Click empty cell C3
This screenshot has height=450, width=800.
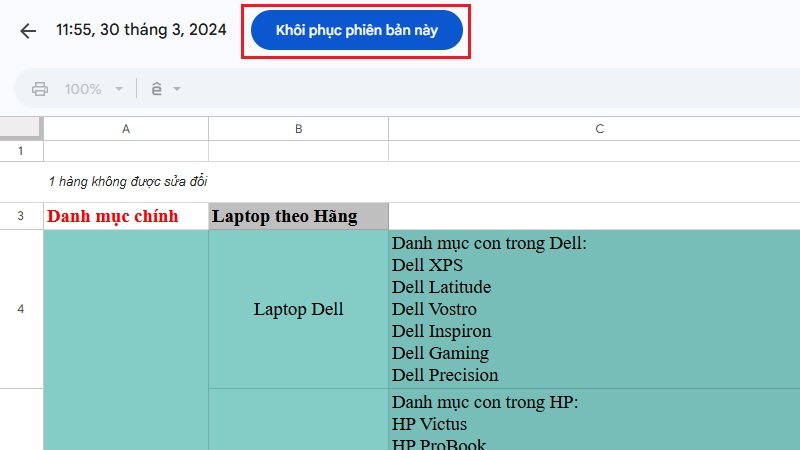coord(594,216)
